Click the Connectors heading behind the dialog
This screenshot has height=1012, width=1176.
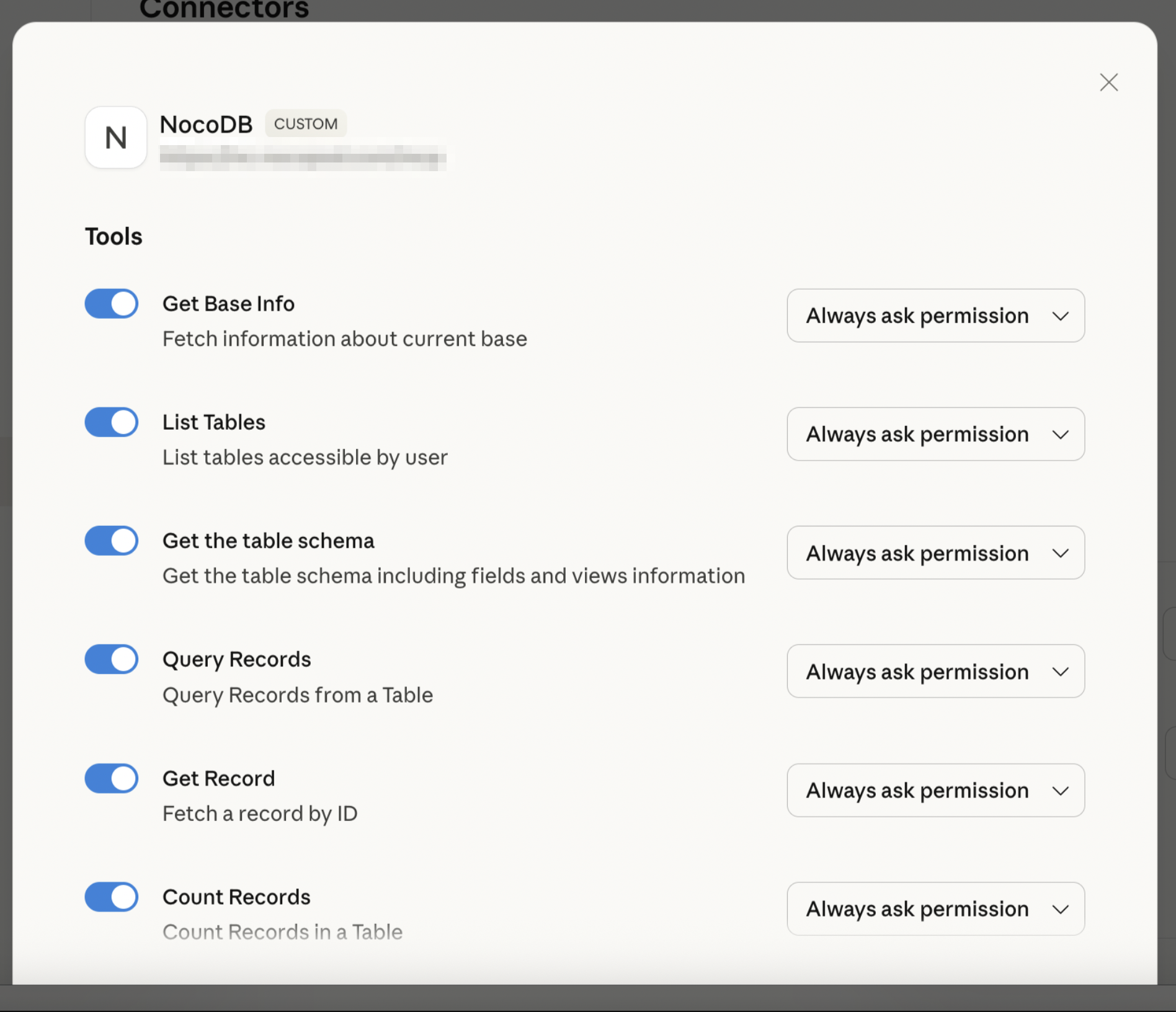(x=224, y=9)
